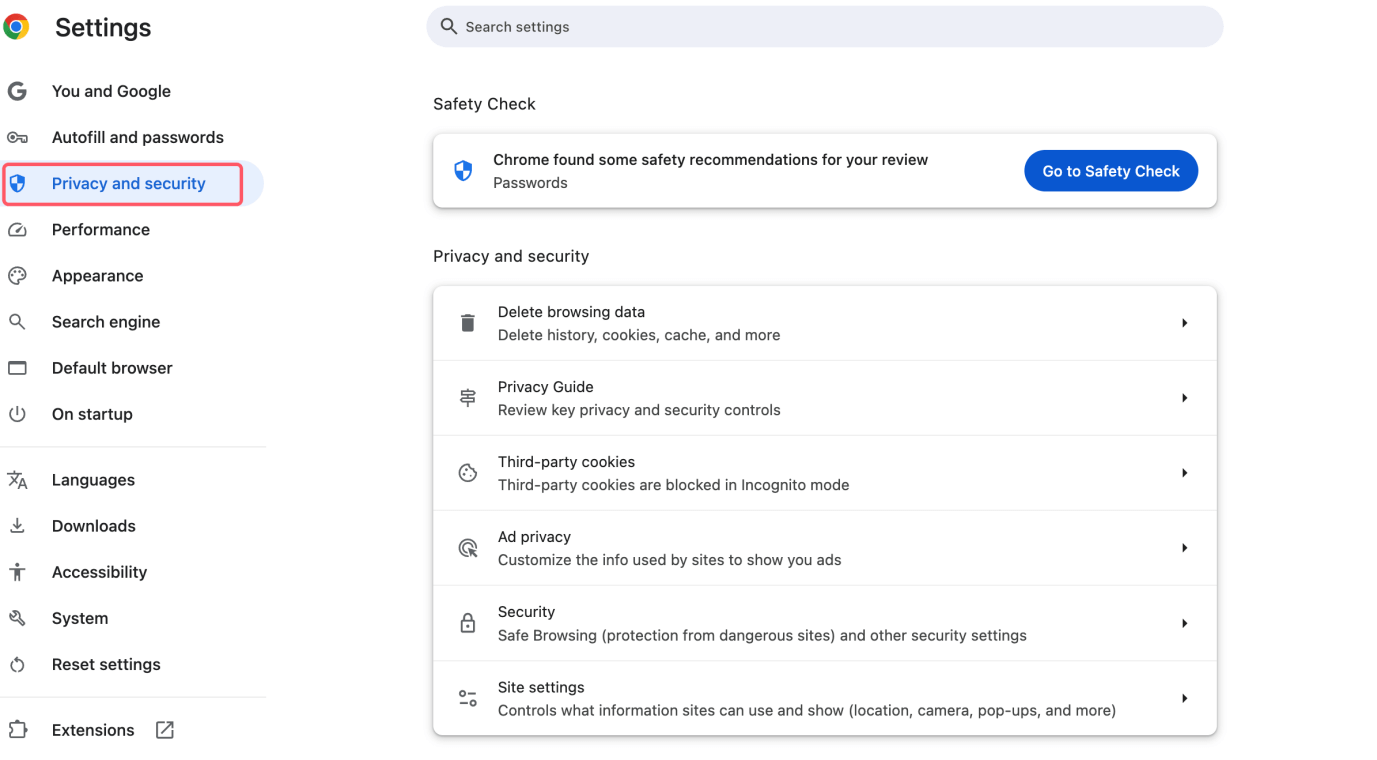Image resolution: width=1377 pixels, height=760 pixels.
Task: Expand the Privacy Guide row chevron
Action: (1185, 397)
